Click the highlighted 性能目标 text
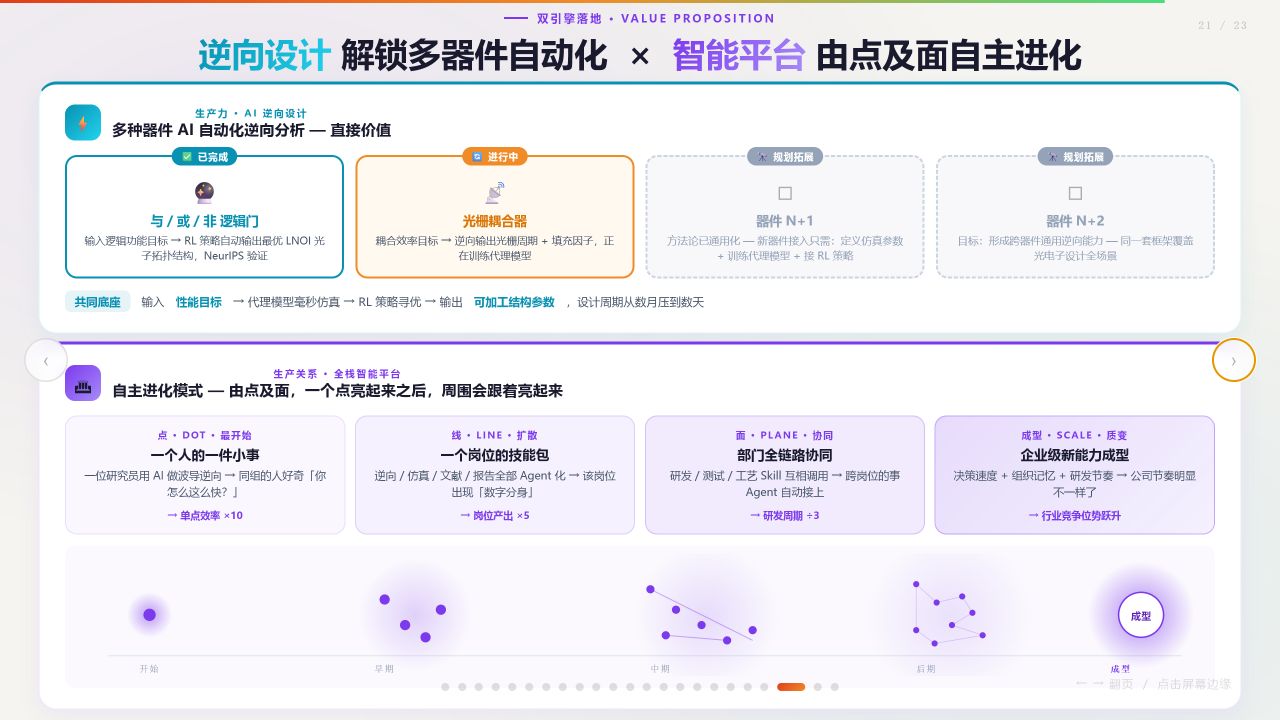Viewport: 1280px width, 720px height. 199,302
